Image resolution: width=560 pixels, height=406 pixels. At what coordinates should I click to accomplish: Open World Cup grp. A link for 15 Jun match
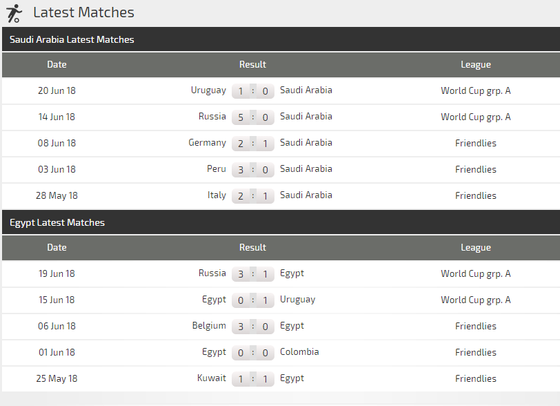click(x=475, y=300)
